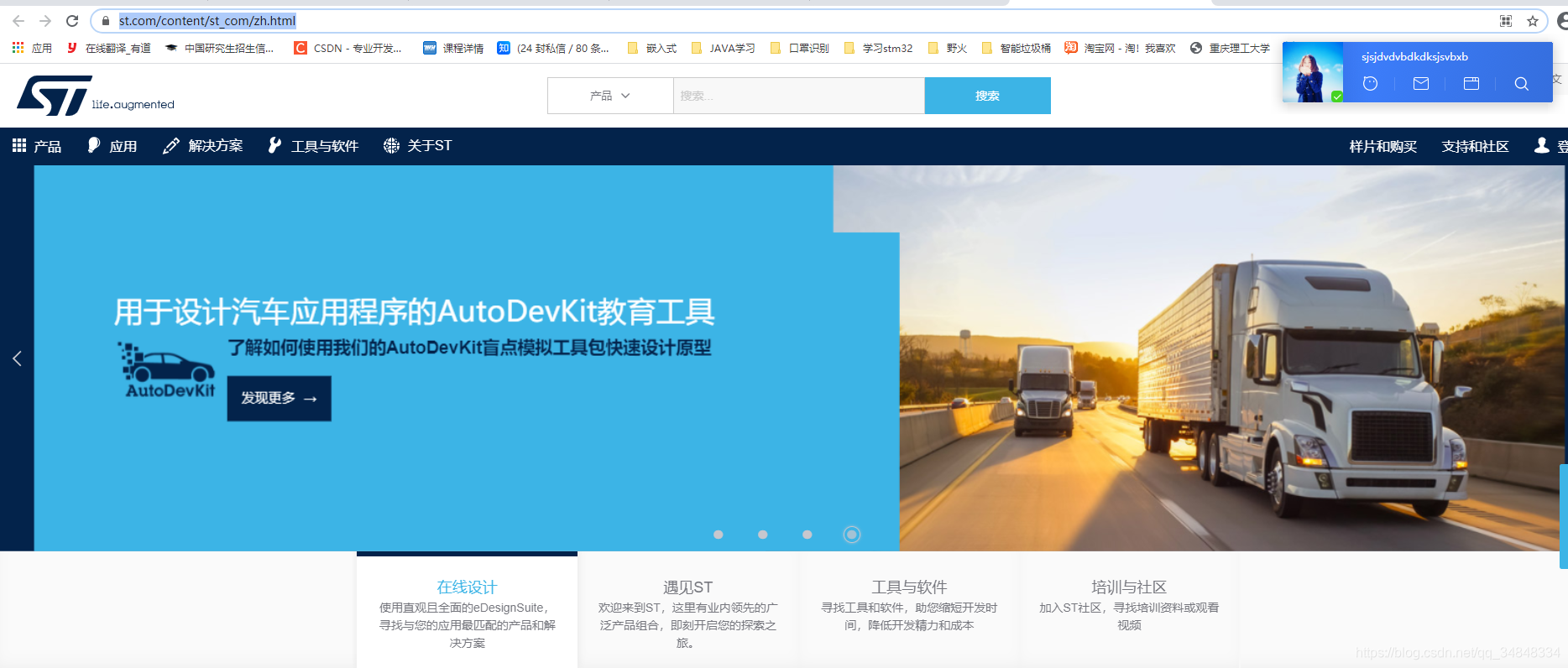Open the 智能垃圾桶 bookmark folder

(x=1016, y=48)
